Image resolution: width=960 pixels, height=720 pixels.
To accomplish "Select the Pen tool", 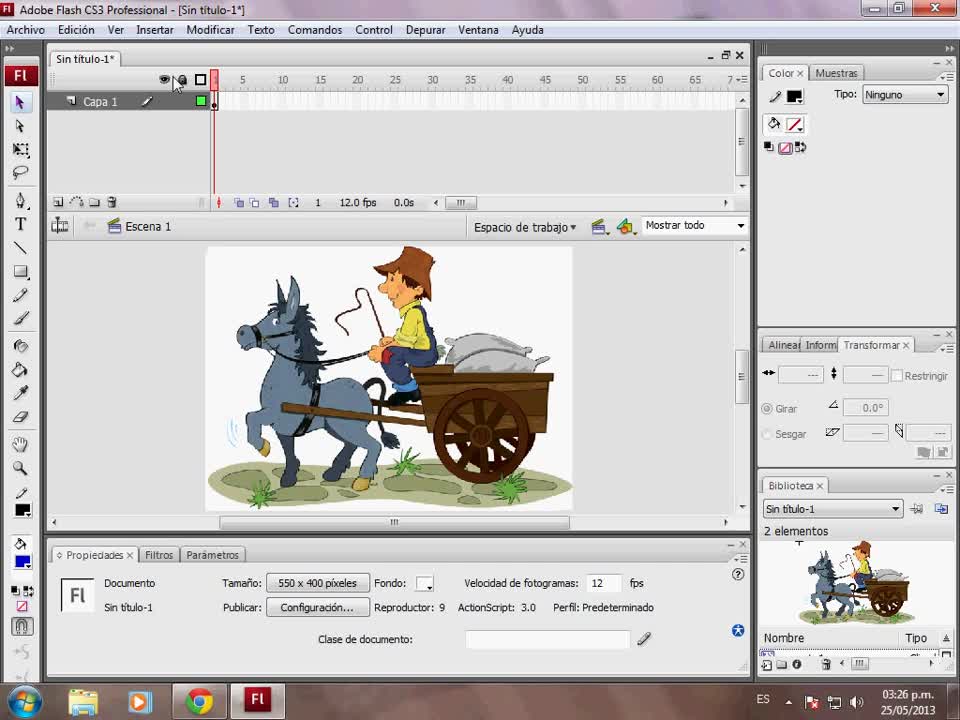I will point(20,200).
